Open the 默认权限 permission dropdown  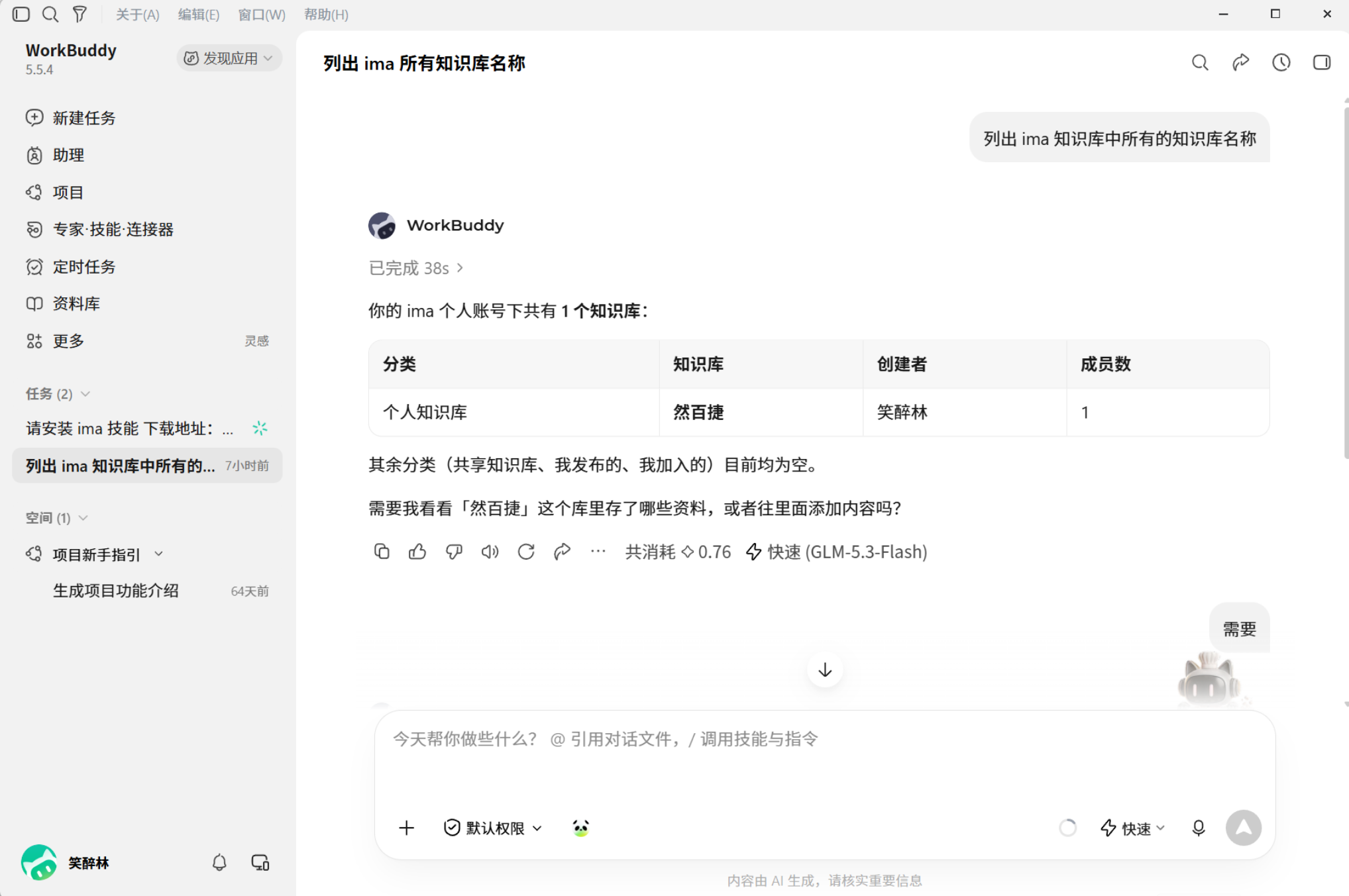click(x=492, y=828)
